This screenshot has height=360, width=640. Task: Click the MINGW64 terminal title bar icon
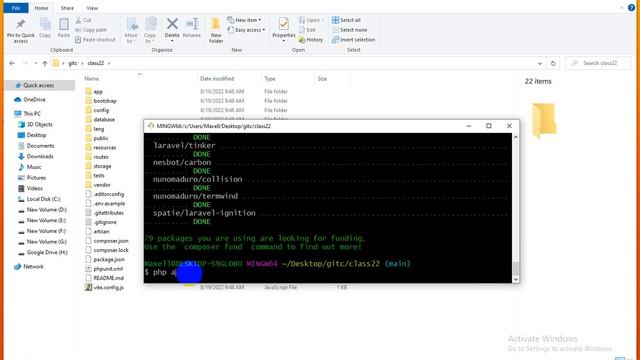(x=151, y=126)
